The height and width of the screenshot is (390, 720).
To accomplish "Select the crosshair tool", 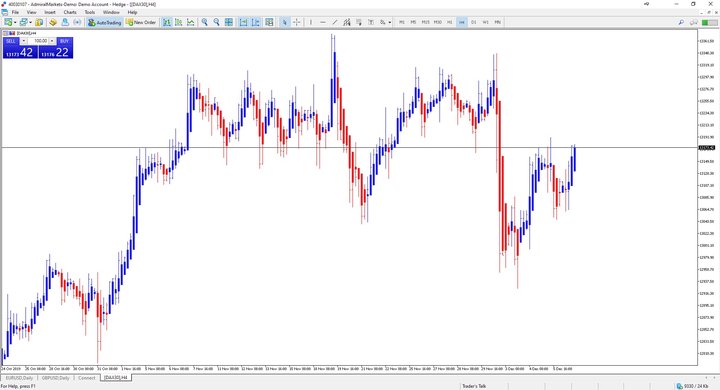I will coord(297,22).
